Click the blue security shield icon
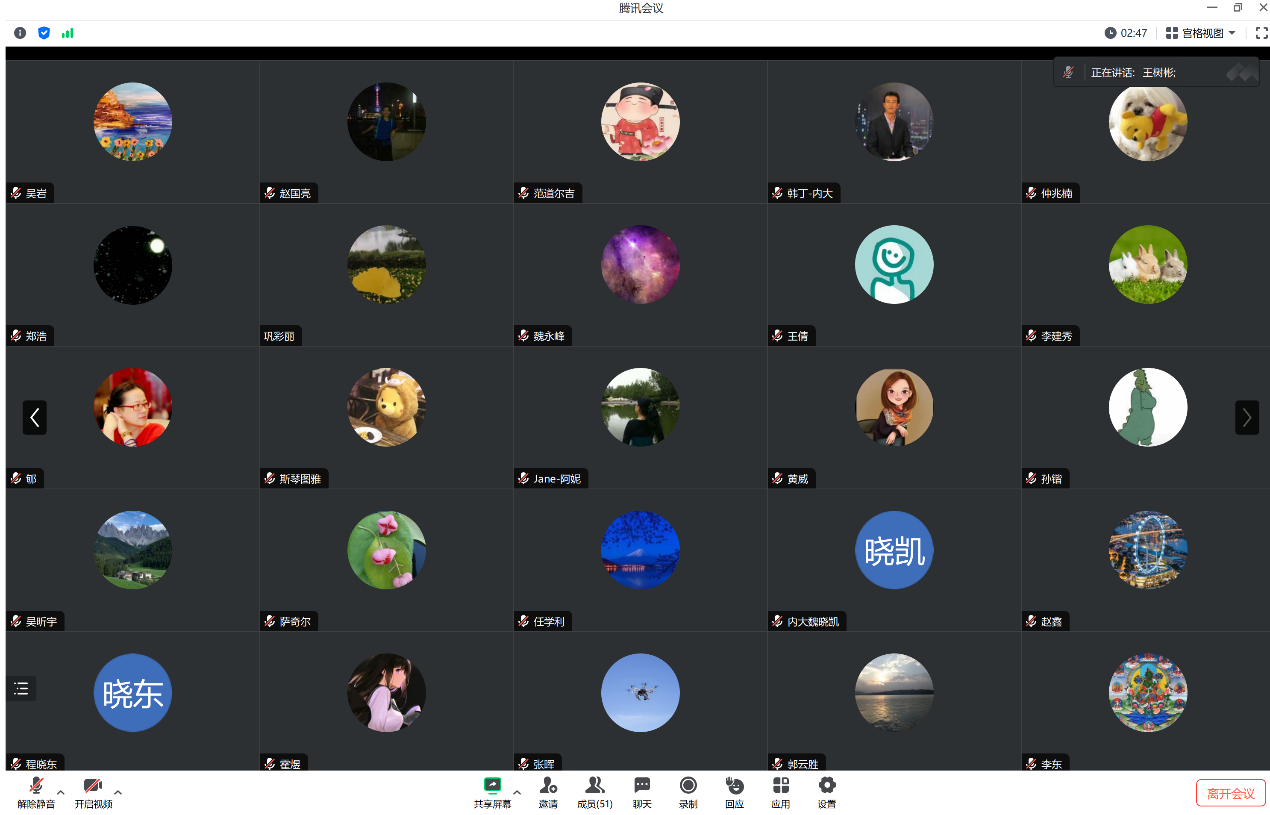The height and width of the screenshot is (815, 1270). [44, 33]
